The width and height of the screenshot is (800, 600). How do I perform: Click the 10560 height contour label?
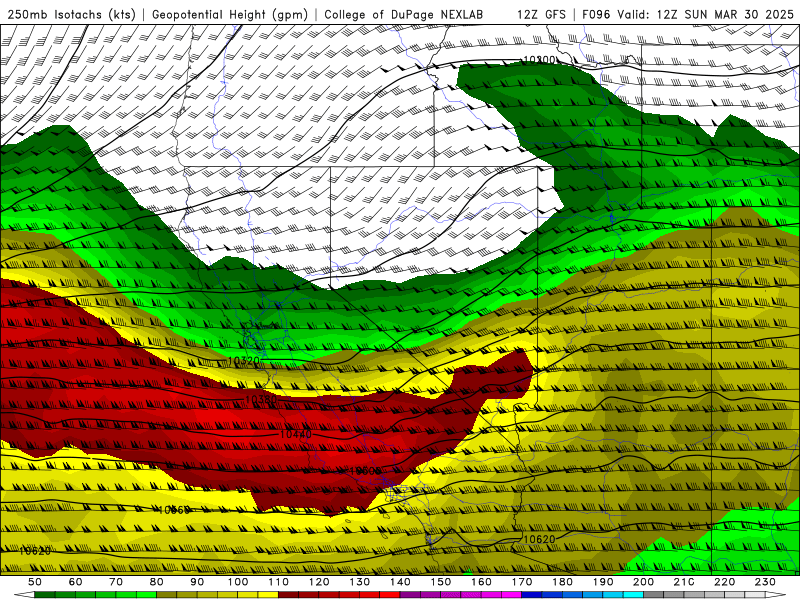[173, 510]
